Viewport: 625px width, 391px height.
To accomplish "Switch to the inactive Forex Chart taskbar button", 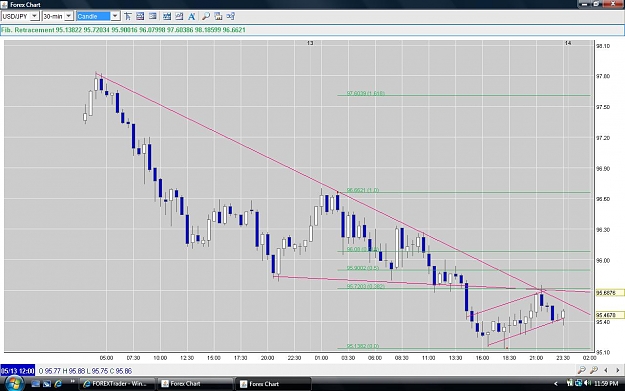I will pyautogui.click(x=194, y=384).
